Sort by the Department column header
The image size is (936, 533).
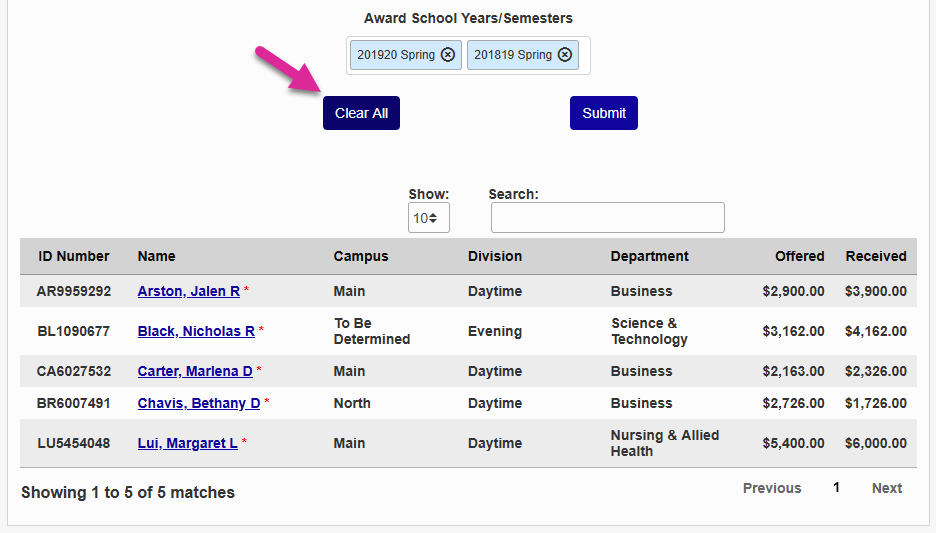point(650,256)
